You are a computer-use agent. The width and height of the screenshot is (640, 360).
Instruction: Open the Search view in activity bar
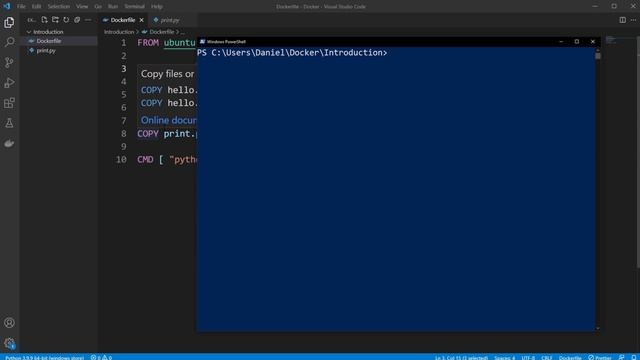[x=9, y=42]
